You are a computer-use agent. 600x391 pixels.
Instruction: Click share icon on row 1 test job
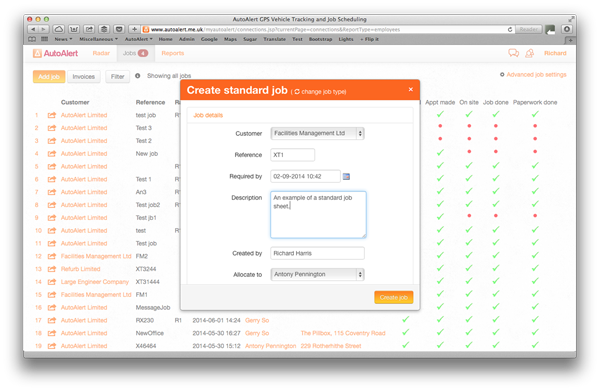pyautogui.click(x=52, y=115)
